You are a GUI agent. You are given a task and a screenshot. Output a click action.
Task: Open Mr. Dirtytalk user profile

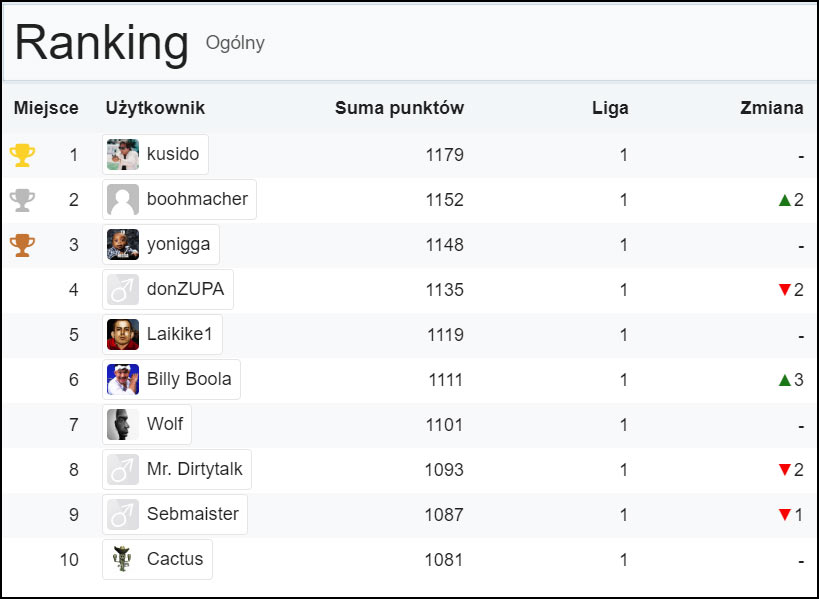(177, 469)
